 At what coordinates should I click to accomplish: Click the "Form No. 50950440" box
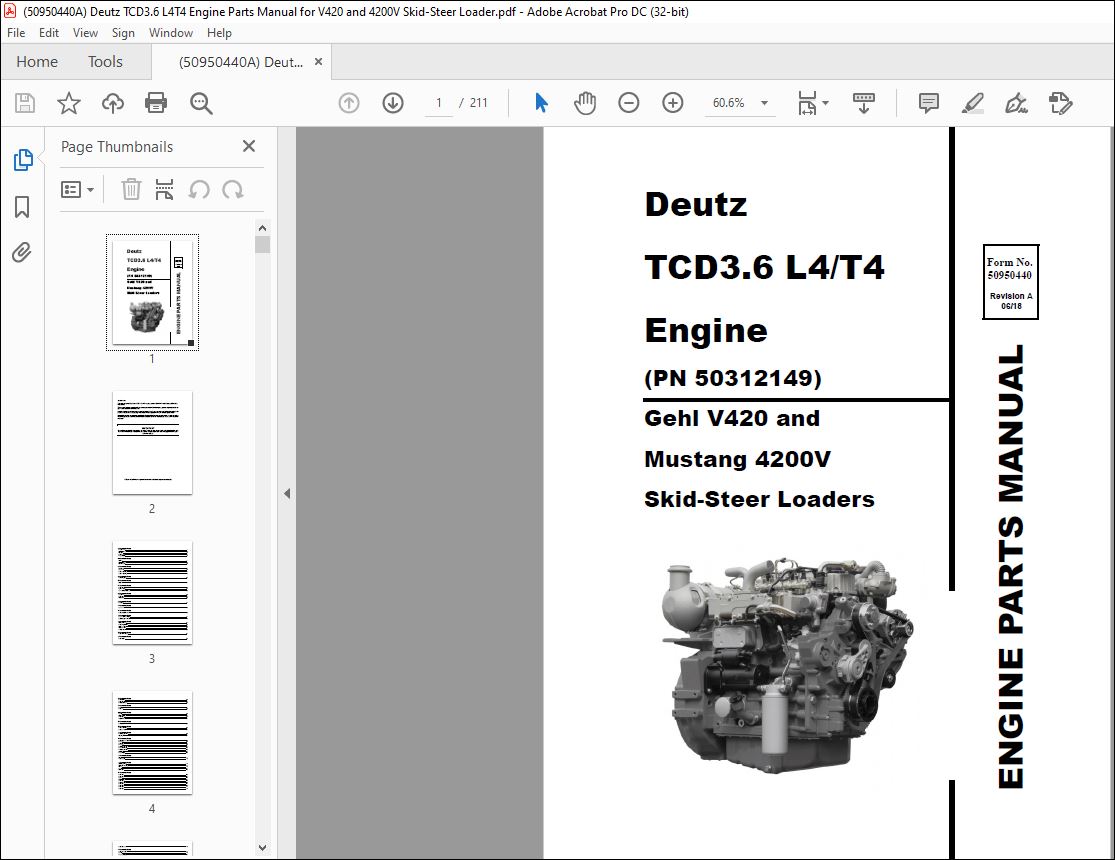pos(1010,282)
